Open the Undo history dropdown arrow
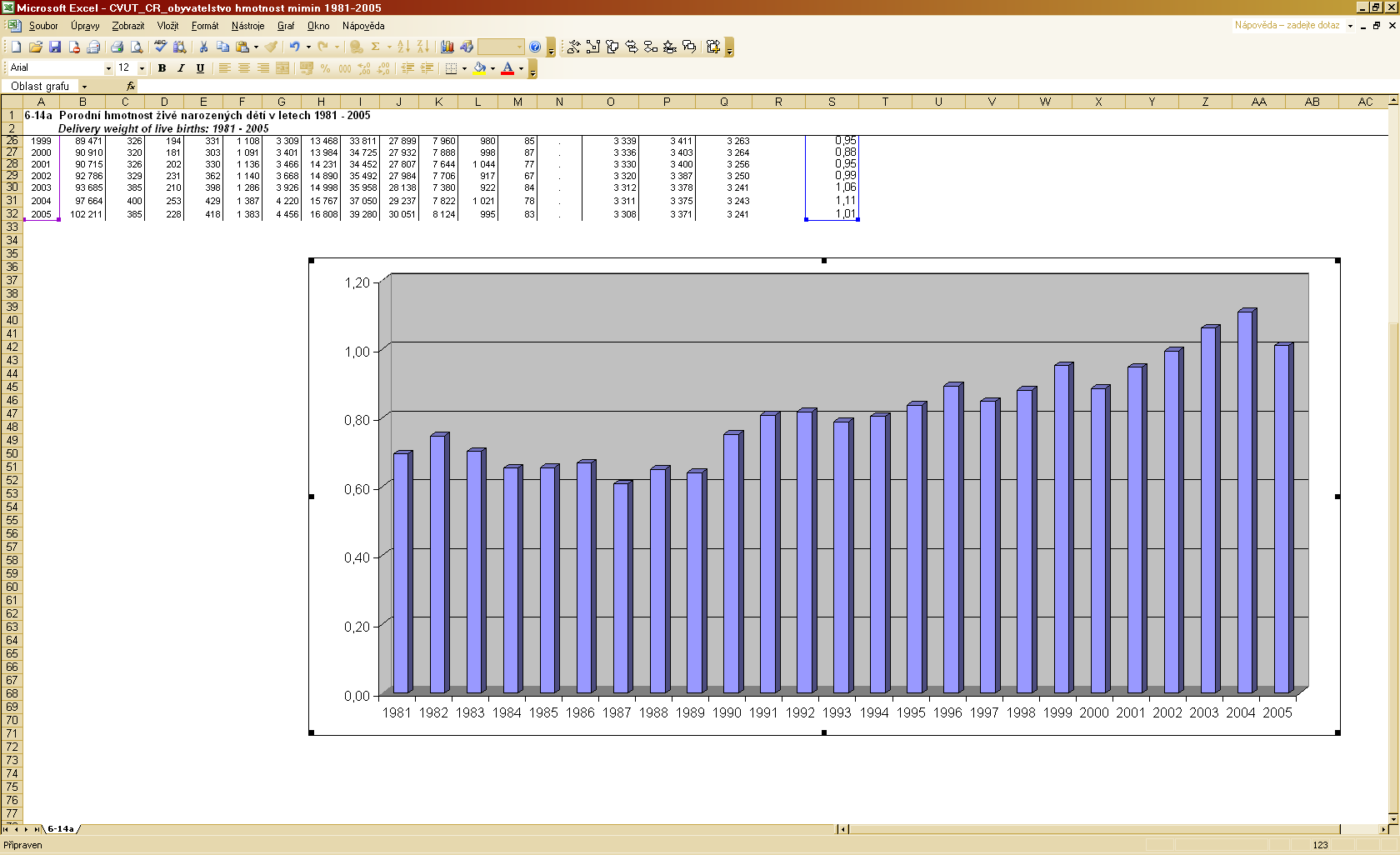The width and height of the screenshot is (1400, 855). (x=308, y=47)
